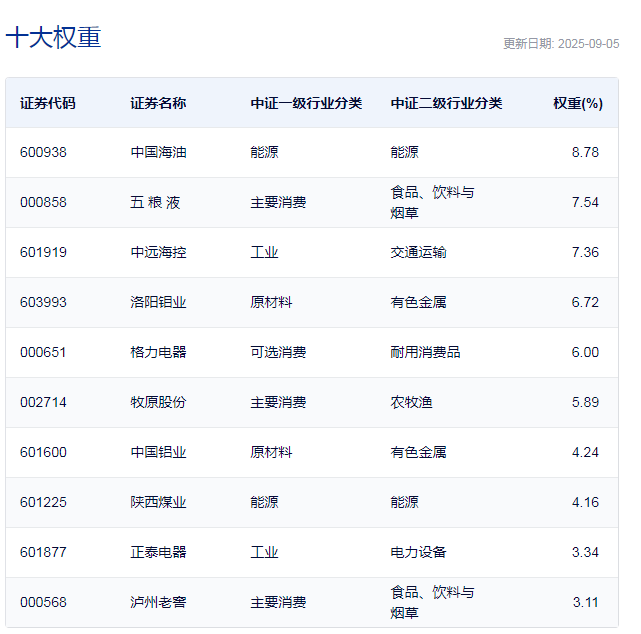641x634 pixels.
Task: Click weight value 3.11
Action: click(585, 603)
